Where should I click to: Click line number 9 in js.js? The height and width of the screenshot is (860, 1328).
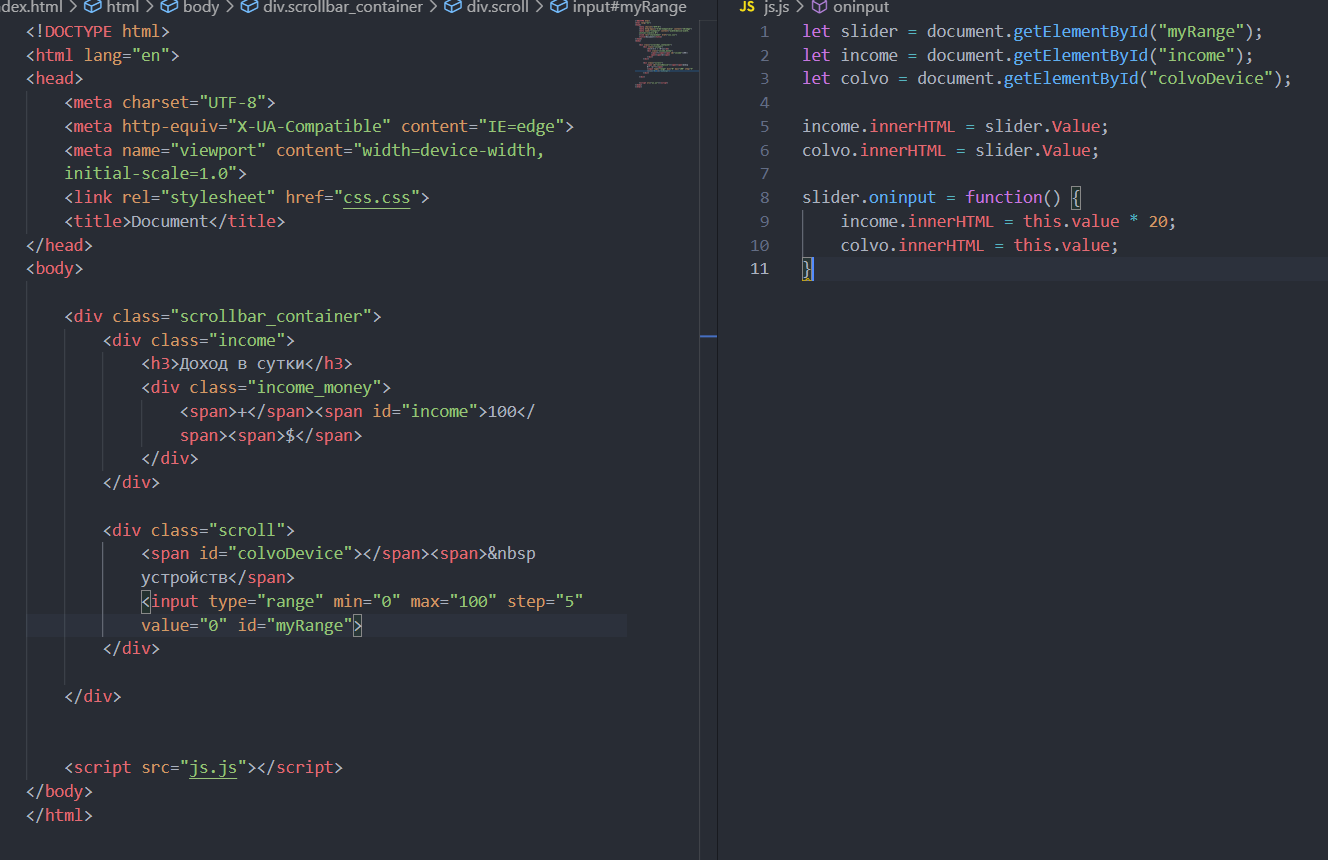point(764,221)
